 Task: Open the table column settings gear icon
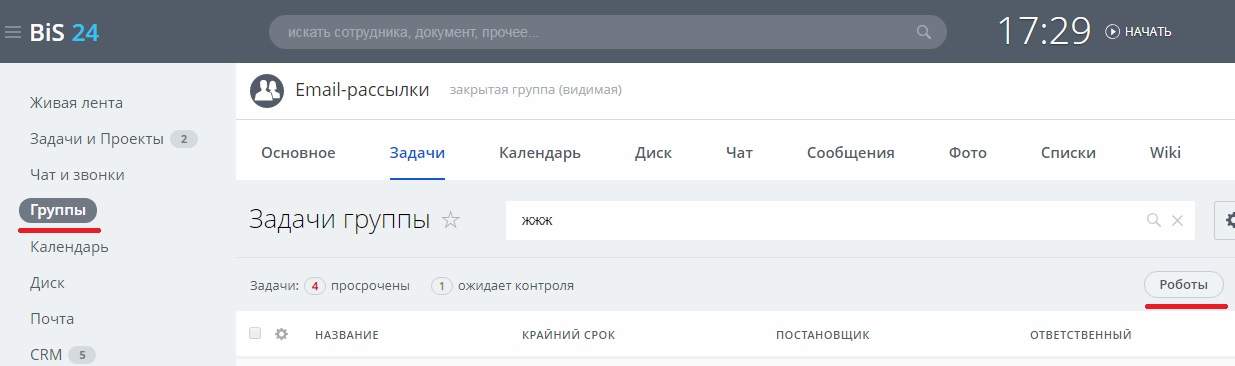click(x=281, y=334)
